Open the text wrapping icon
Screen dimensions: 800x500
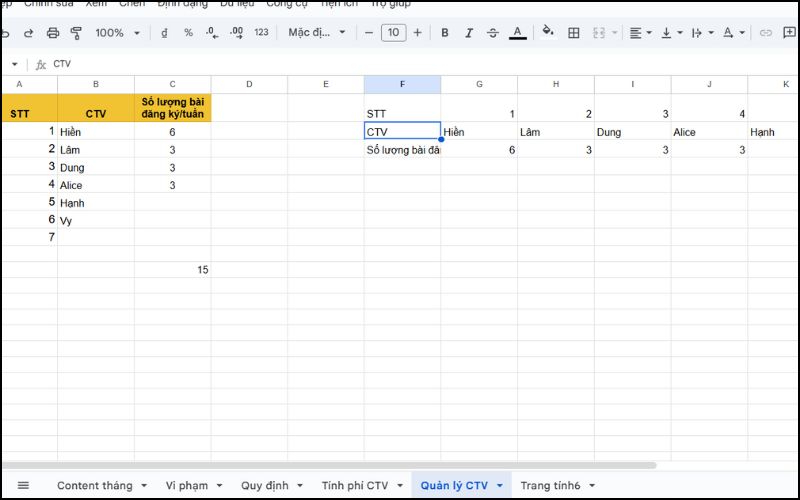pyautogui.click(x=696, y=33)
